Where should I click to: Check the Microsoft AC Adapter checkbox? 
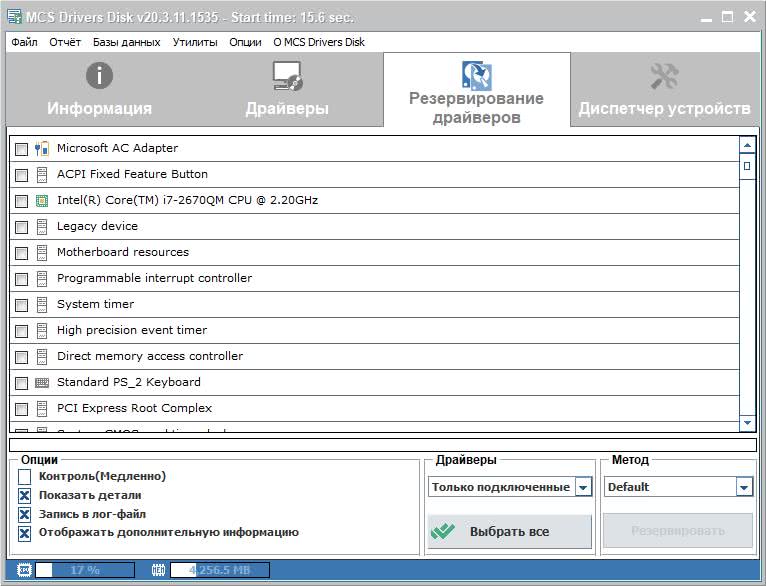[21, 149]
